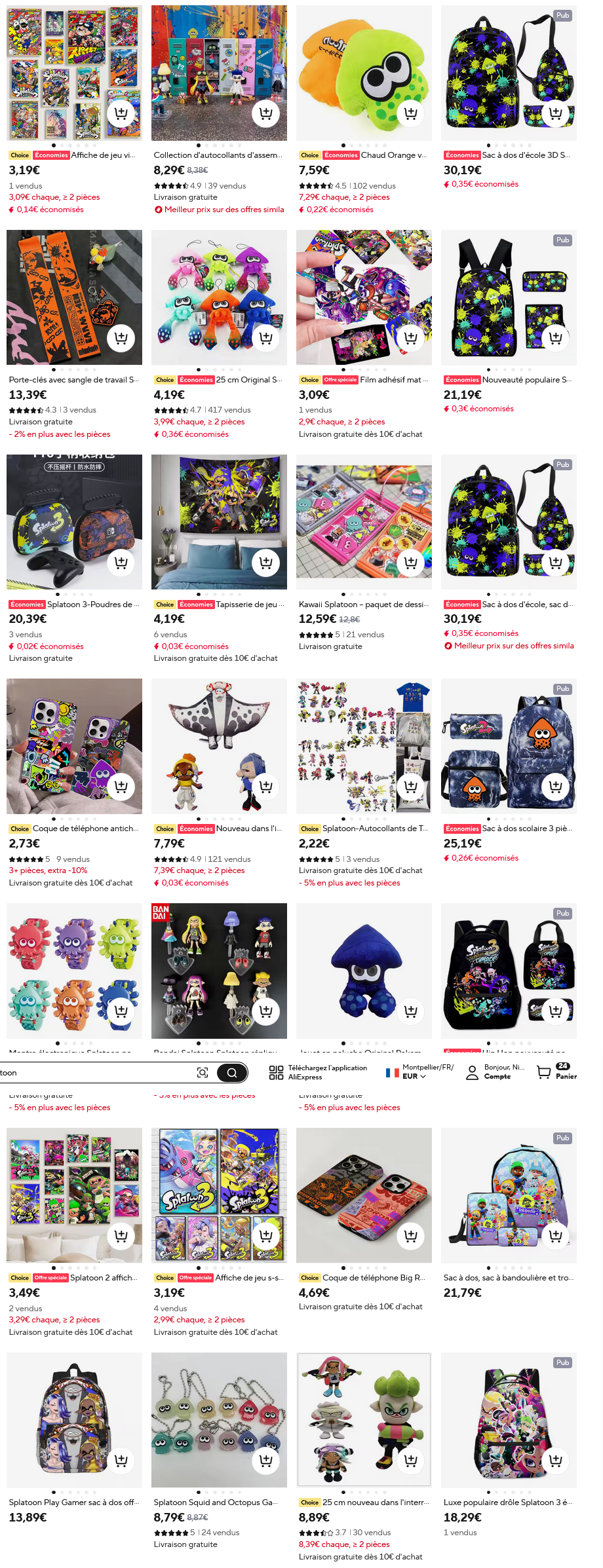Open Porte-clés avec sangle de travail listing
Screen dimensions: 603x1568
(x=74, y=380)
